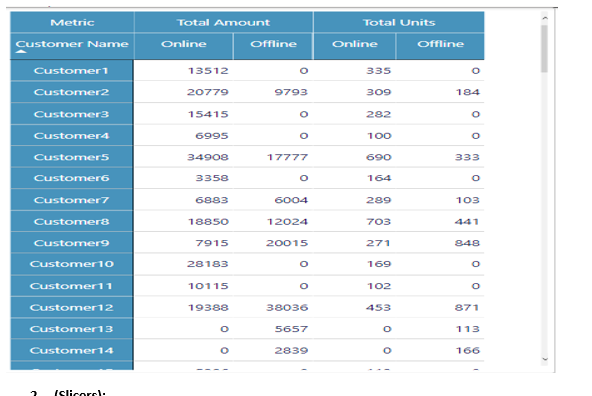Click the value 15415
The height and width of the screenshot is (396, 592).
click(x=208, y=114)
